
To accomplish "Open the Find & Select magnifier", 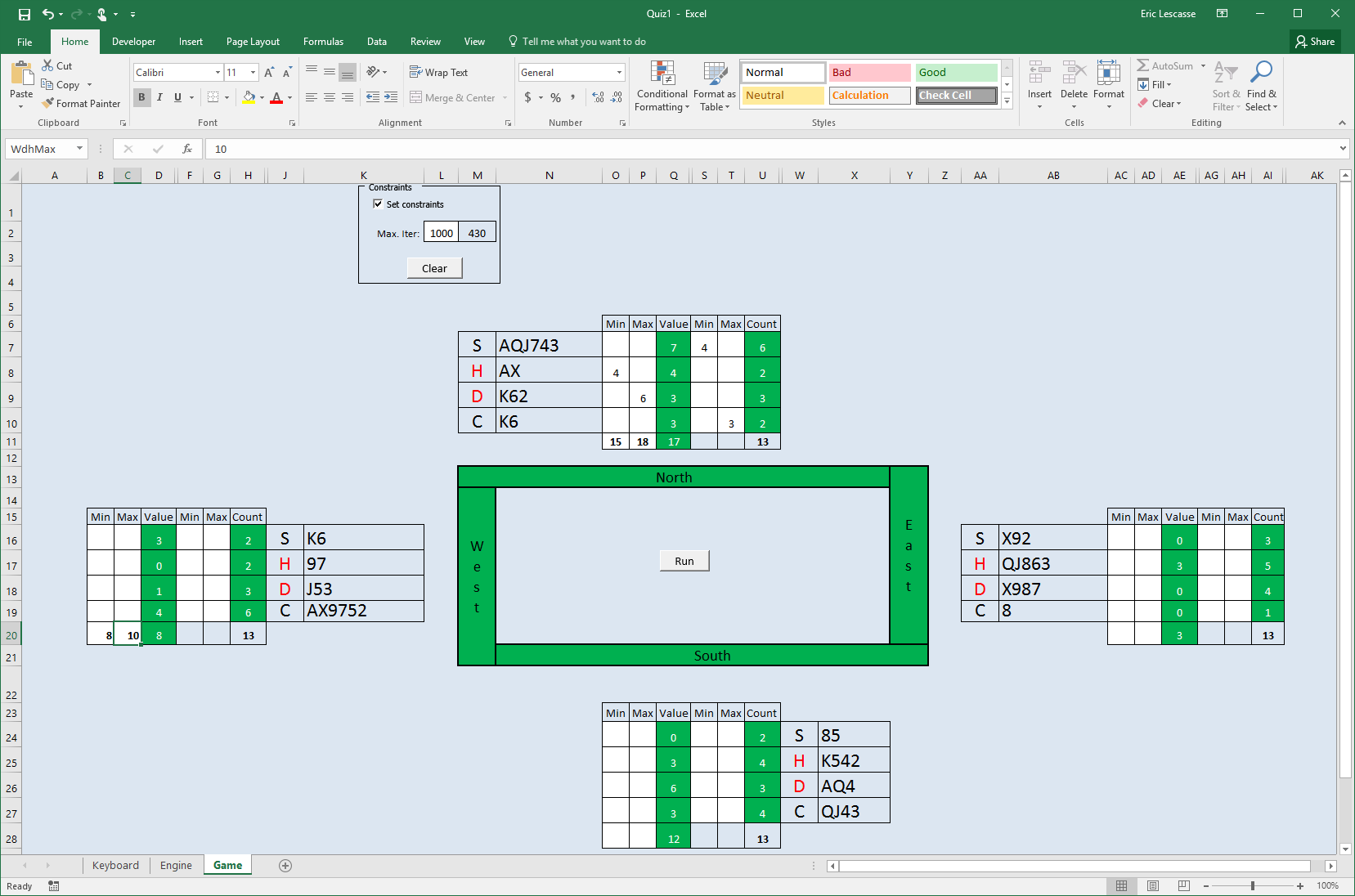I will tap(1261, 85).
